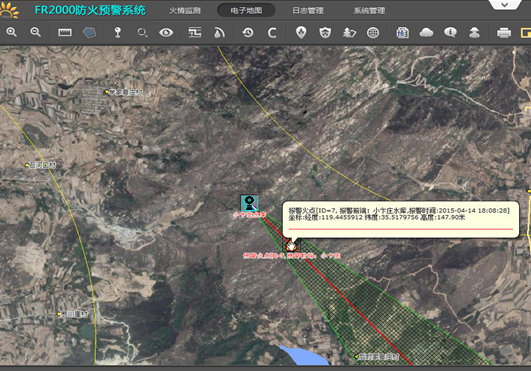
Task: Toggle the eye visibility icon
Action: [x=166, y=32]
